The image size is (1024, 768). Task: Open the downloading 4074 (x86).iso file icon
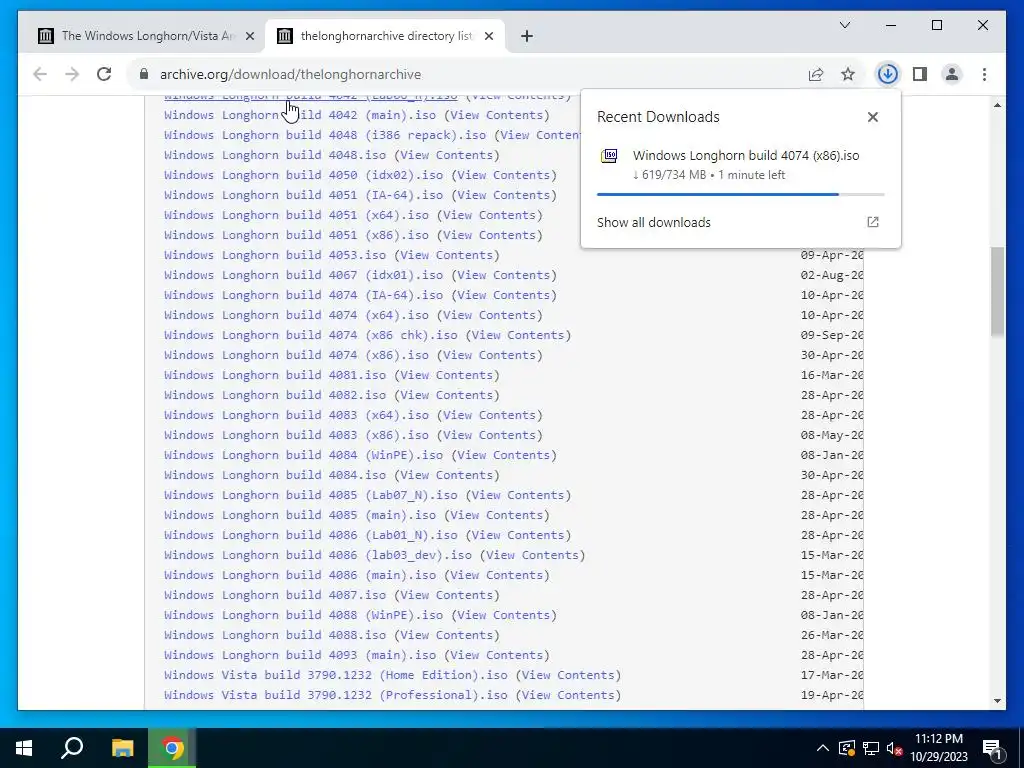pos(609,155)
